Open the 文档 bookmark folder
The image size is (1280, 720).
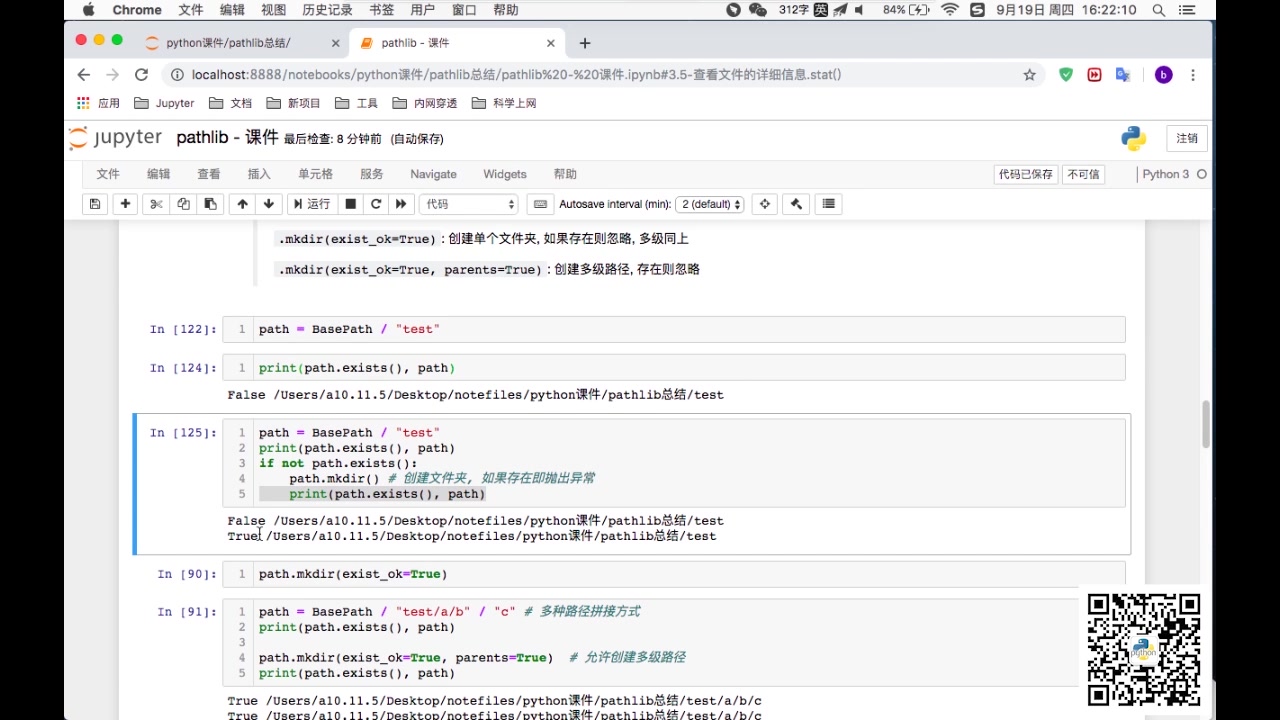pyautogui.click(x=230, y=103)
